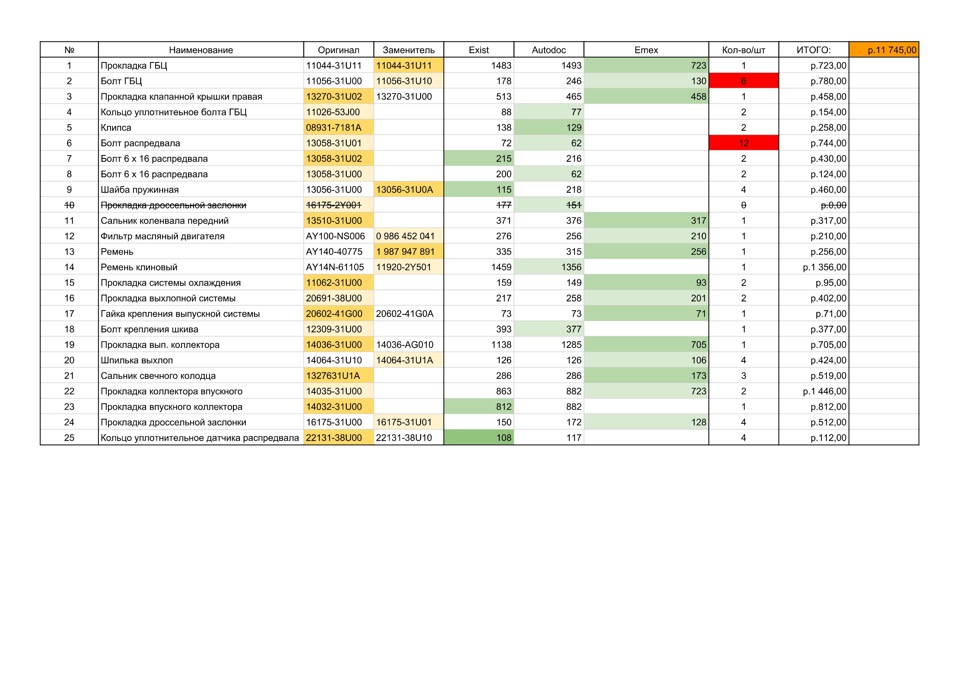
Task: Select the total р.1 446,00
Action: coord(814,391)
